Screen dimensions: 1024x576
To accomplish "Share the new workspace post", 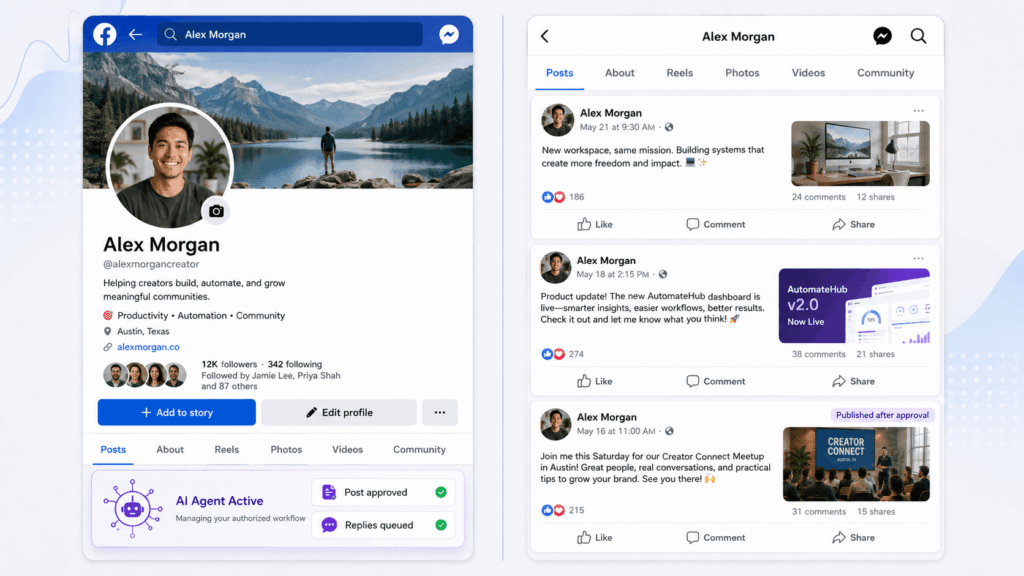I will (x=853, y=224).
